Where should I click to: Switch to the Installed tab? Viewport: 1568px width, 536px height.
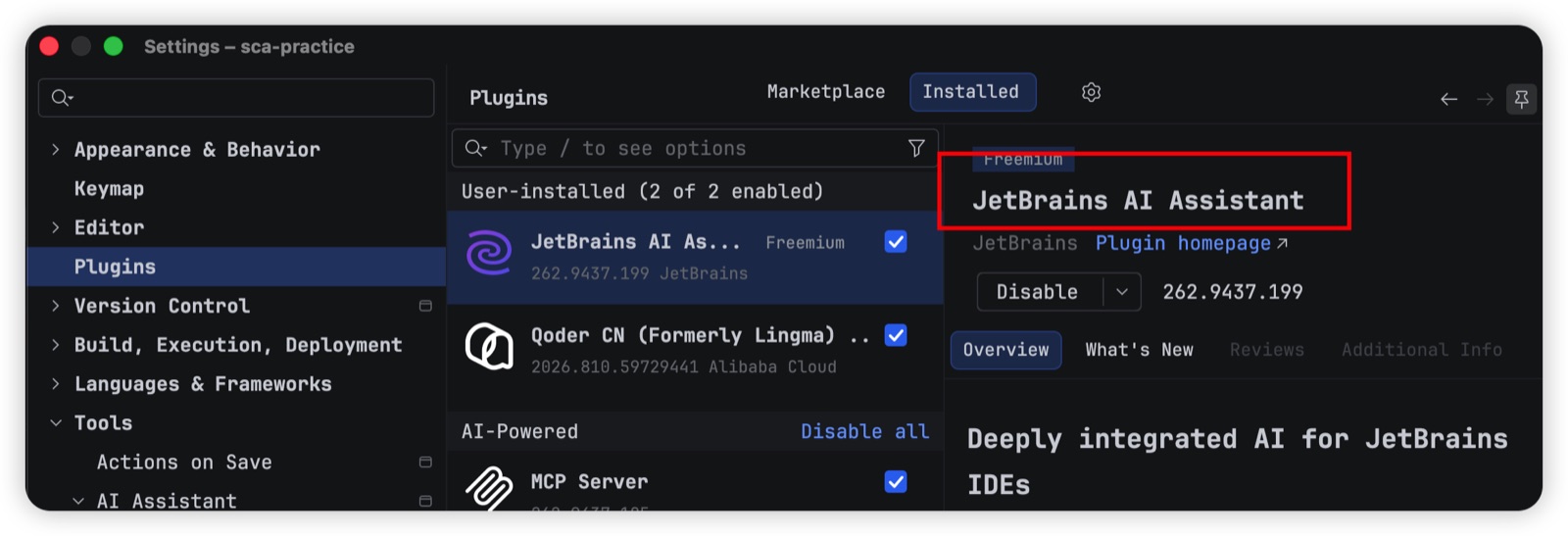click(x=972, y=92)
